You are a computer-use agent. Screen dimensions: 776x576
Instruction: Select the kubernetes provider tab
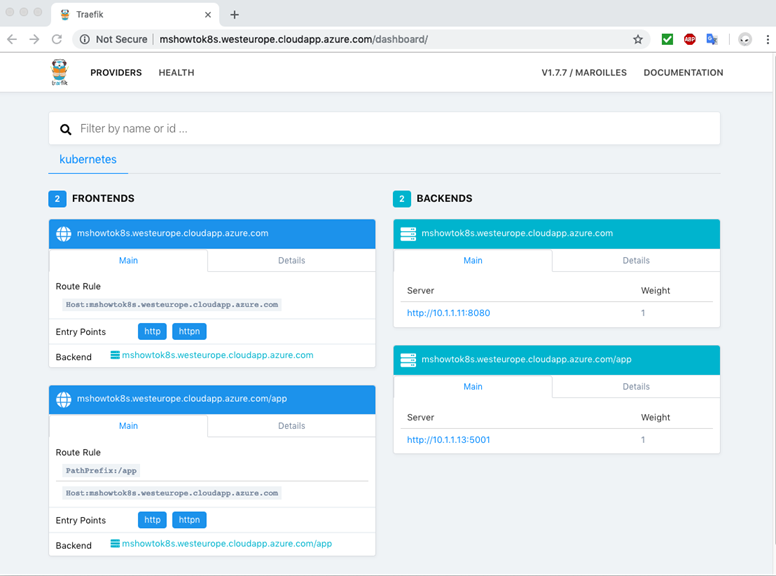[88, 159]
